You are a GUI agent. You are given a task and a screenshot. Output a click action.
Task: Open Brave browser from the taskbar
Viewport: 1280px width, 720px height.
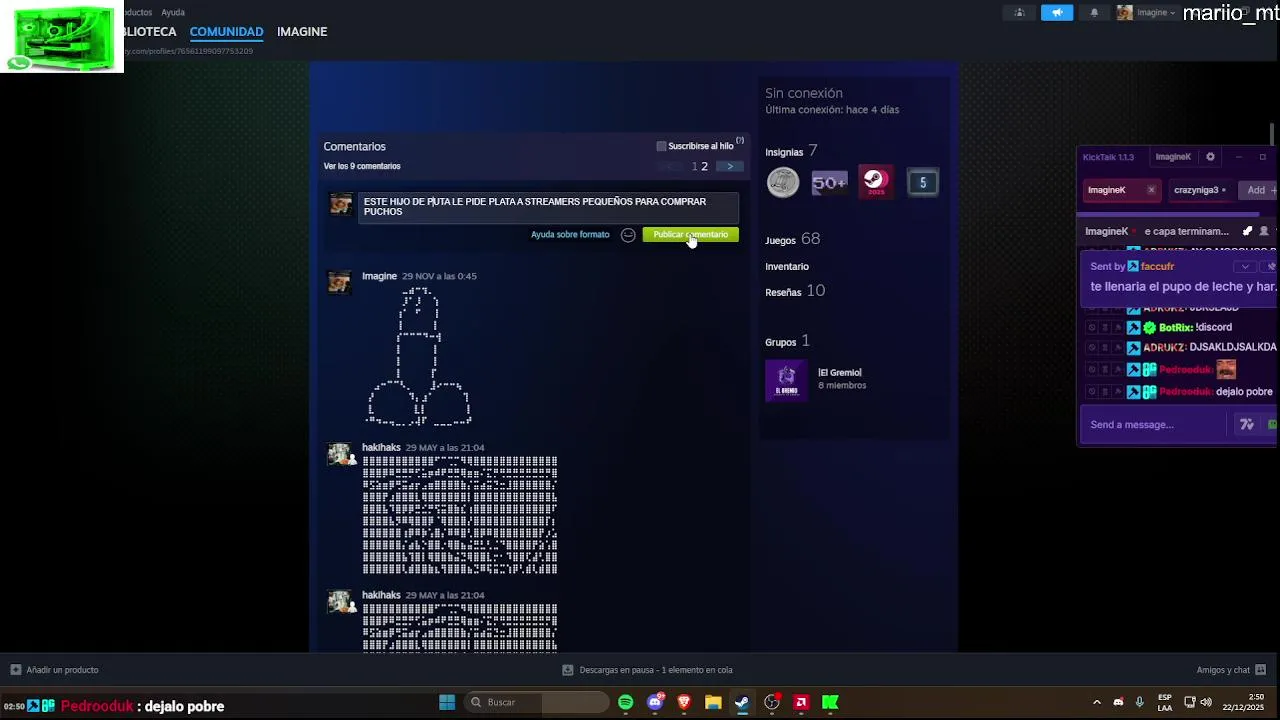click(x=684, y=702)
